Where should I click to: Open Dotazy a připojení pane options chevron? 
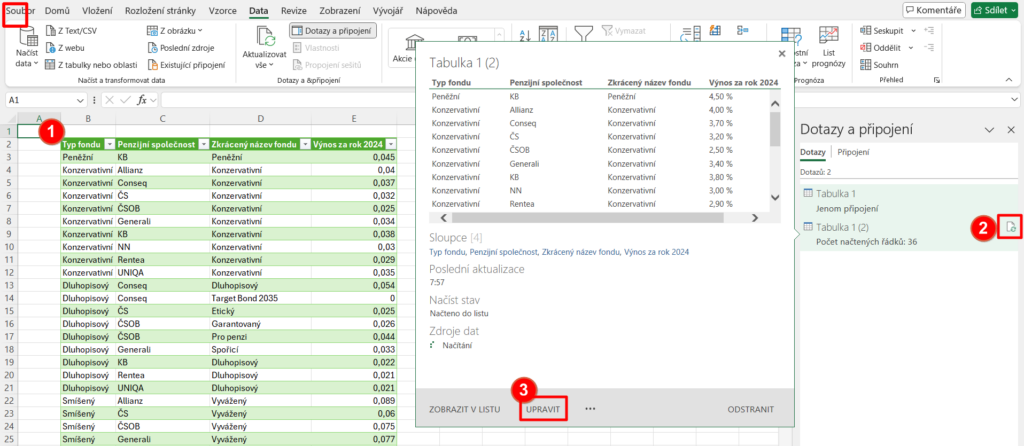tap(989, 129)
